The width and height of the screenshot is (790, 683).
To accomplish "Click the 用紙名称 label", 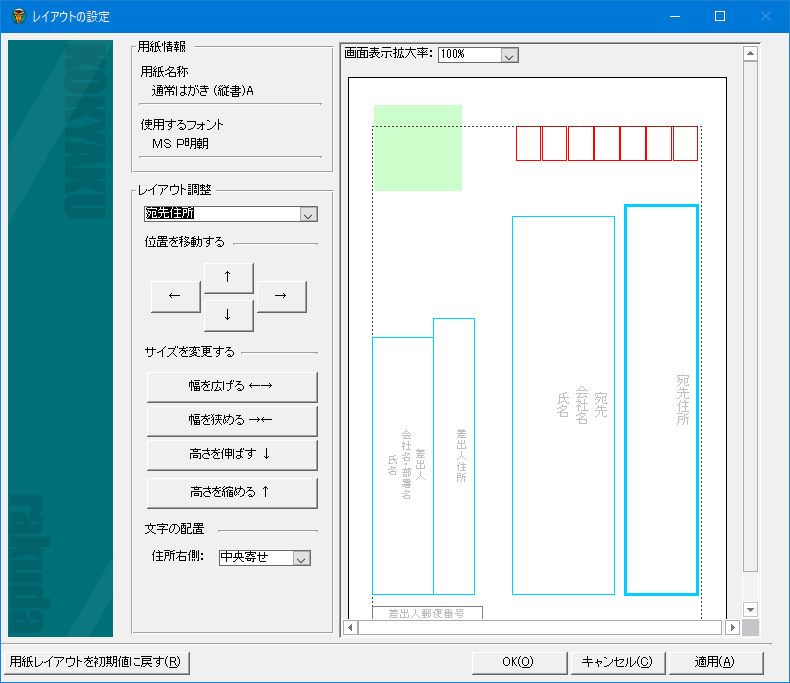I will 164,72.
